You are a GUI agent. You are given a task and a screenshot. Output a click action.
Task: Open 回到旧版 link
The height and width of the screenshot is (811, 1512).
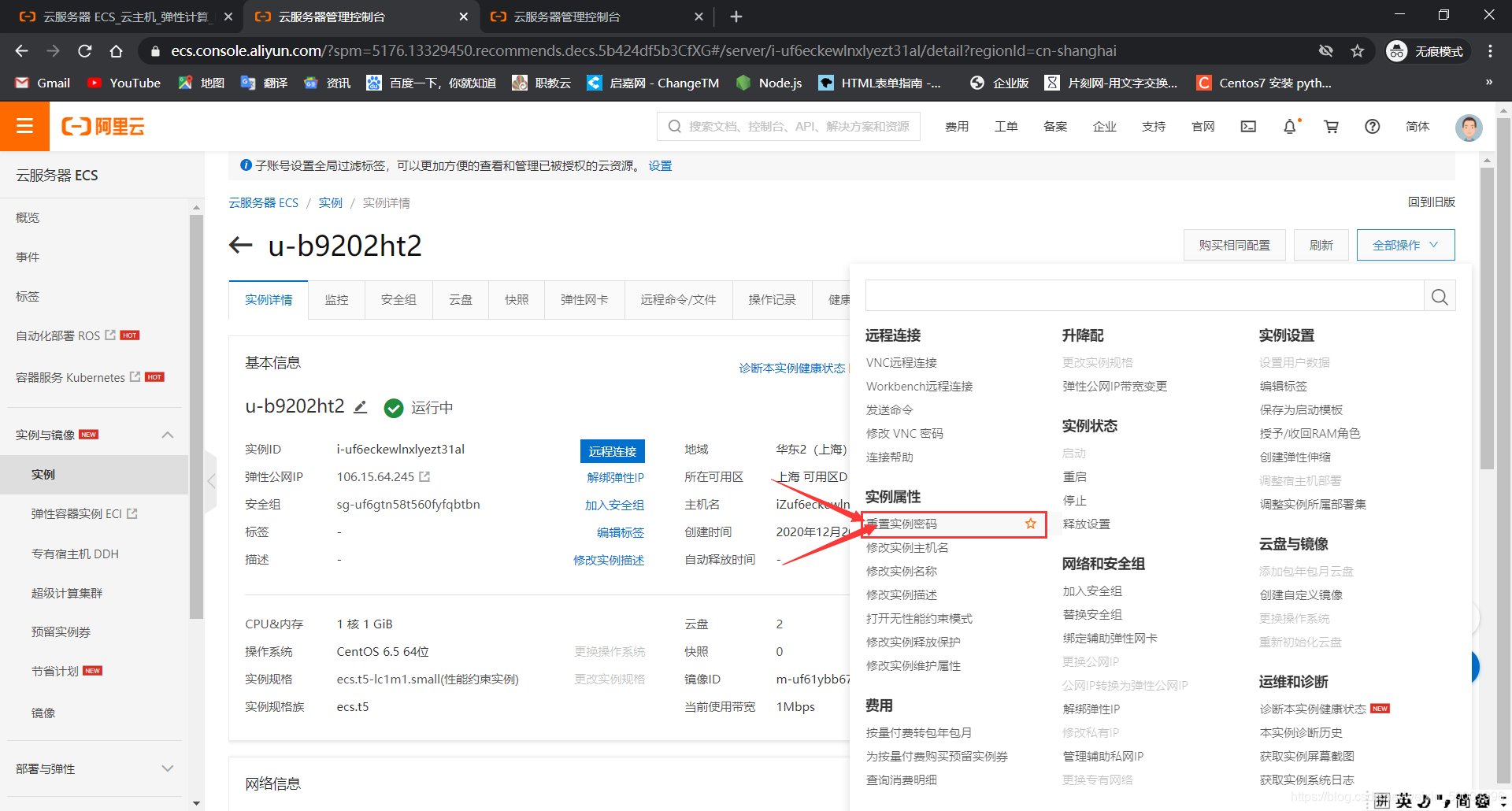pyautogui.click(x=1432, y=202)
